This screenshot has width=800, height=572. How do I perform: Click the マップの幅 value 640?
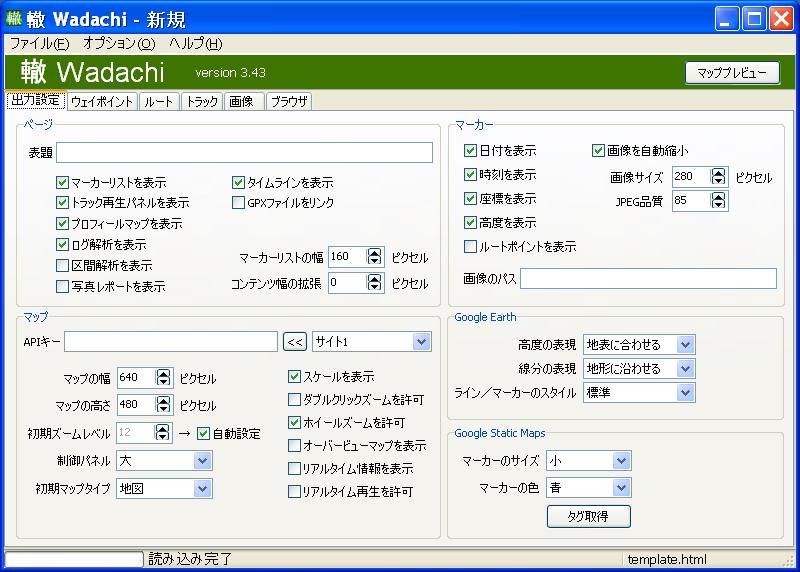pyautogui.click(x=129, y=378)
